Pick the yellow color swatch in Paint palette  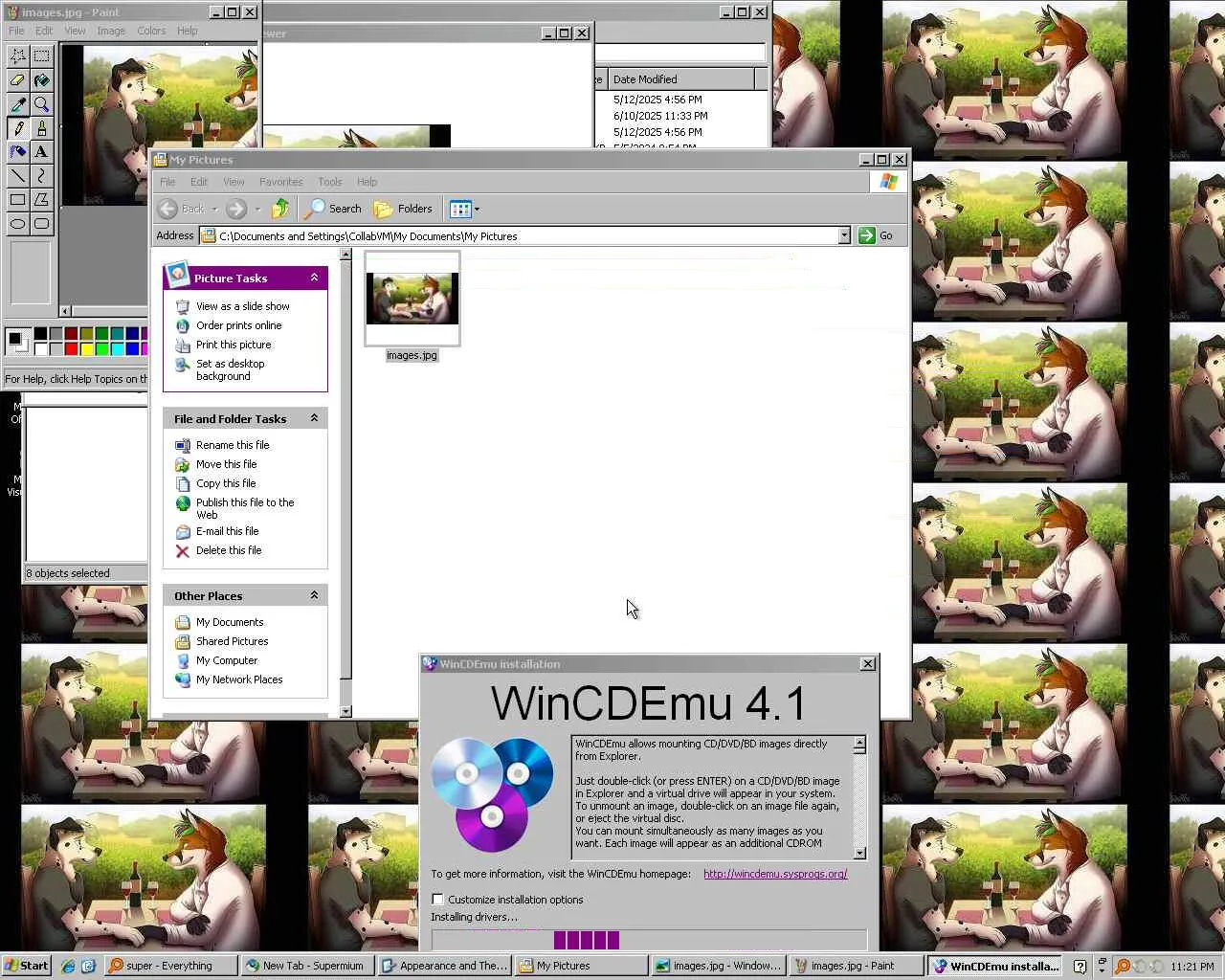pos(86,348)
